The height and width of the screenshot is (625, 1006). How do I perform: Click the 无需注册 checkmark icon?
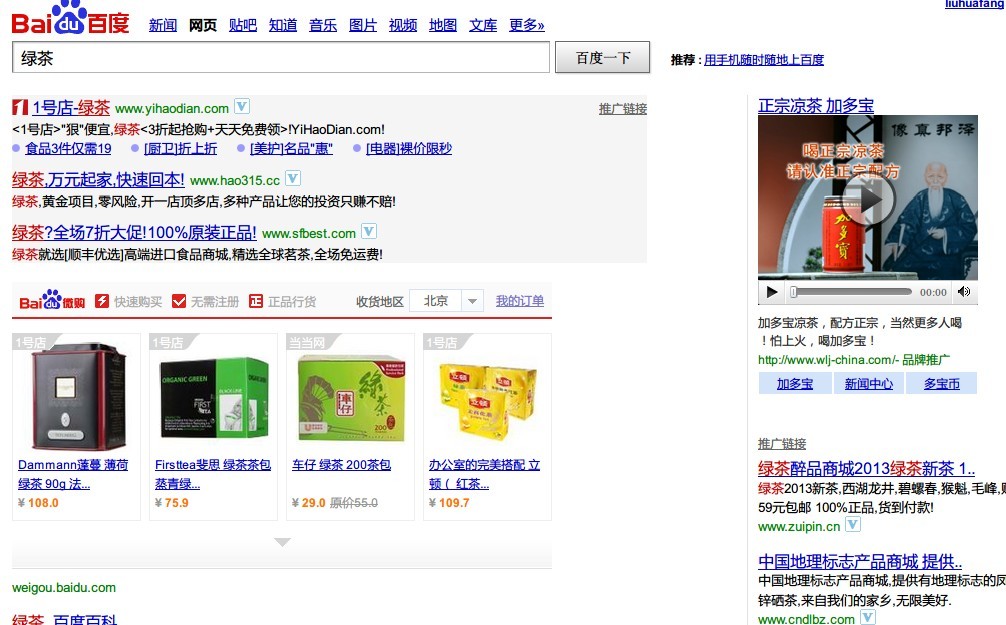(179, 301)
